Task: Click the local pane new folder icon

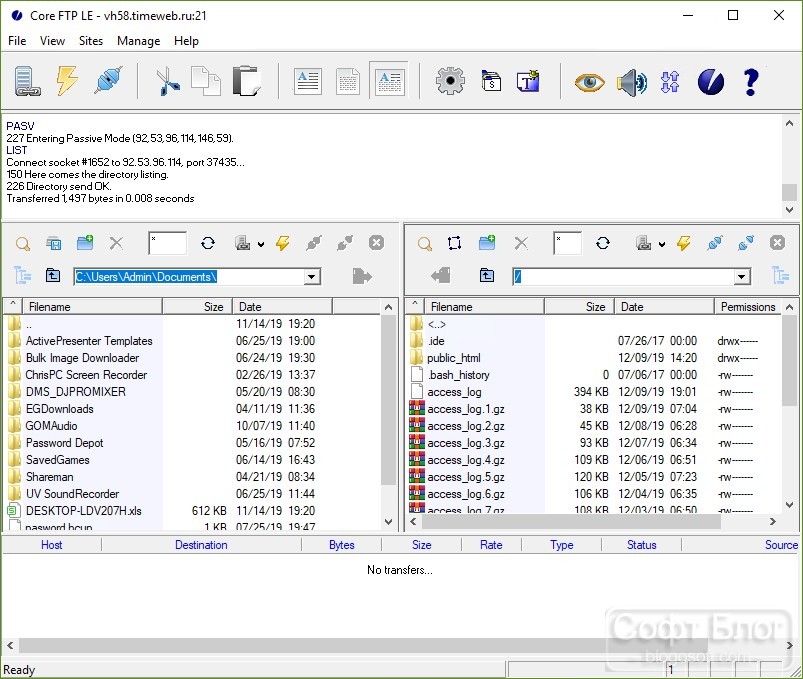Action: point(85,243)
